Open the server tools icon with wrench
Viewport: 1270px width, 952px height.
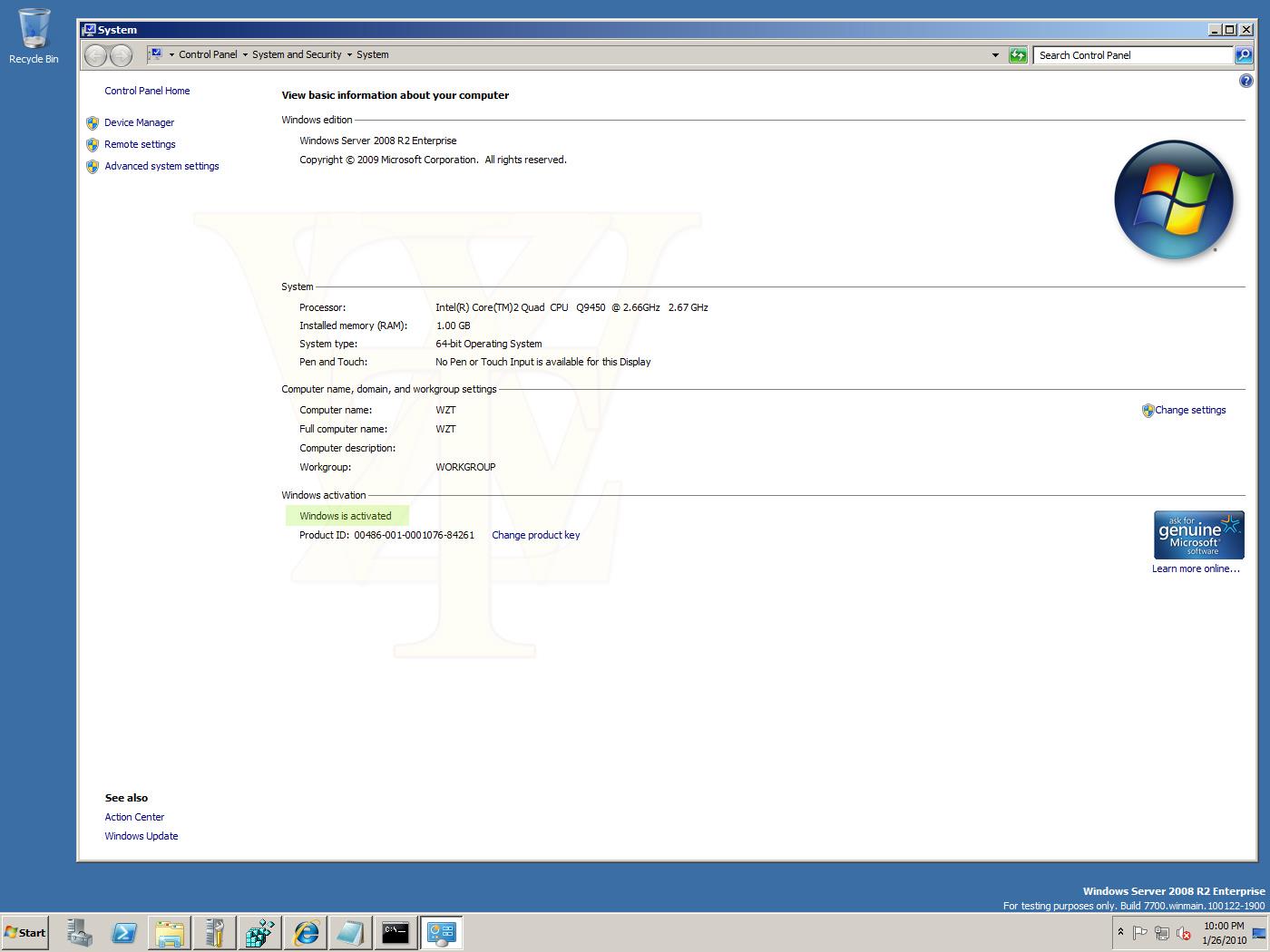(215, 932)
